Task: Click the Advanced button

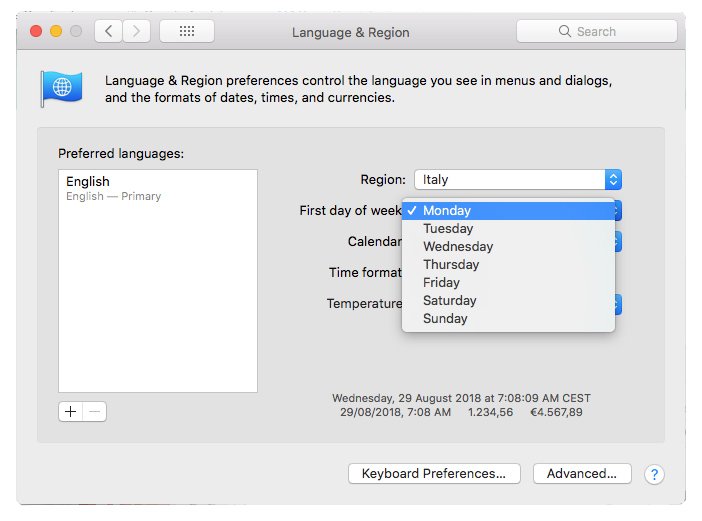Action: click(x=582, y=474)
